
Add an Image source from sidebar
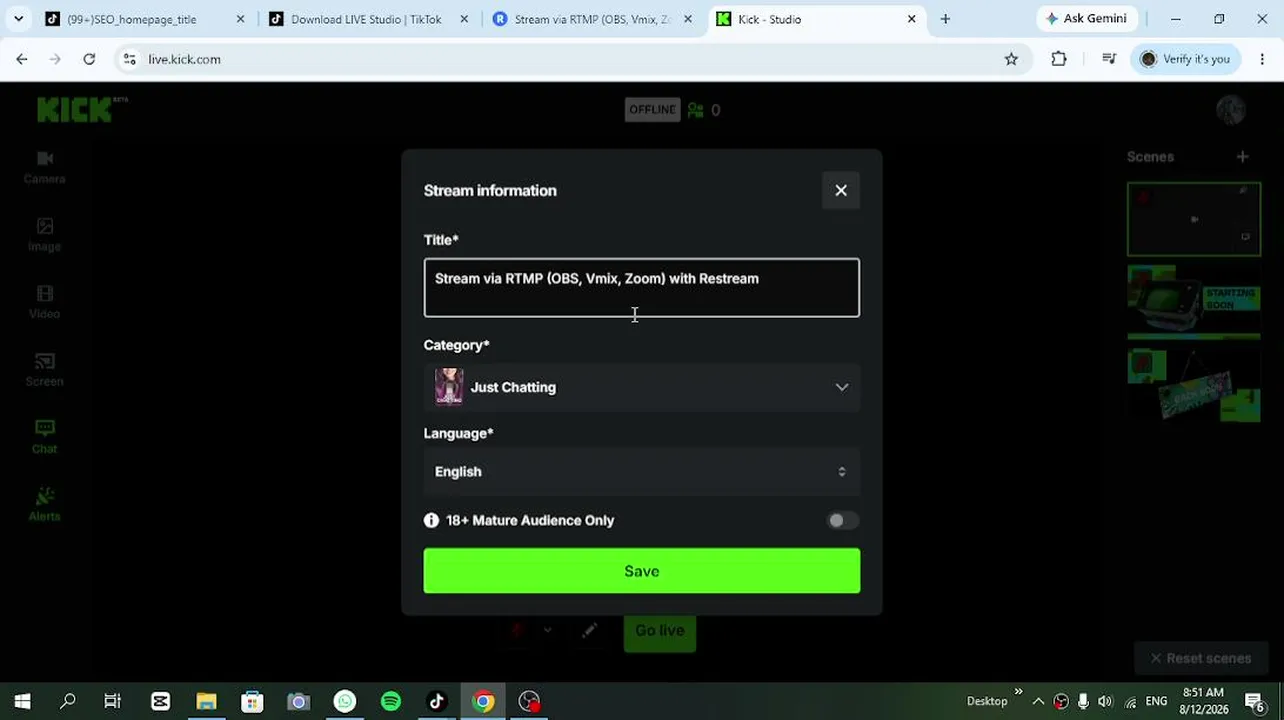click(45, 235)
